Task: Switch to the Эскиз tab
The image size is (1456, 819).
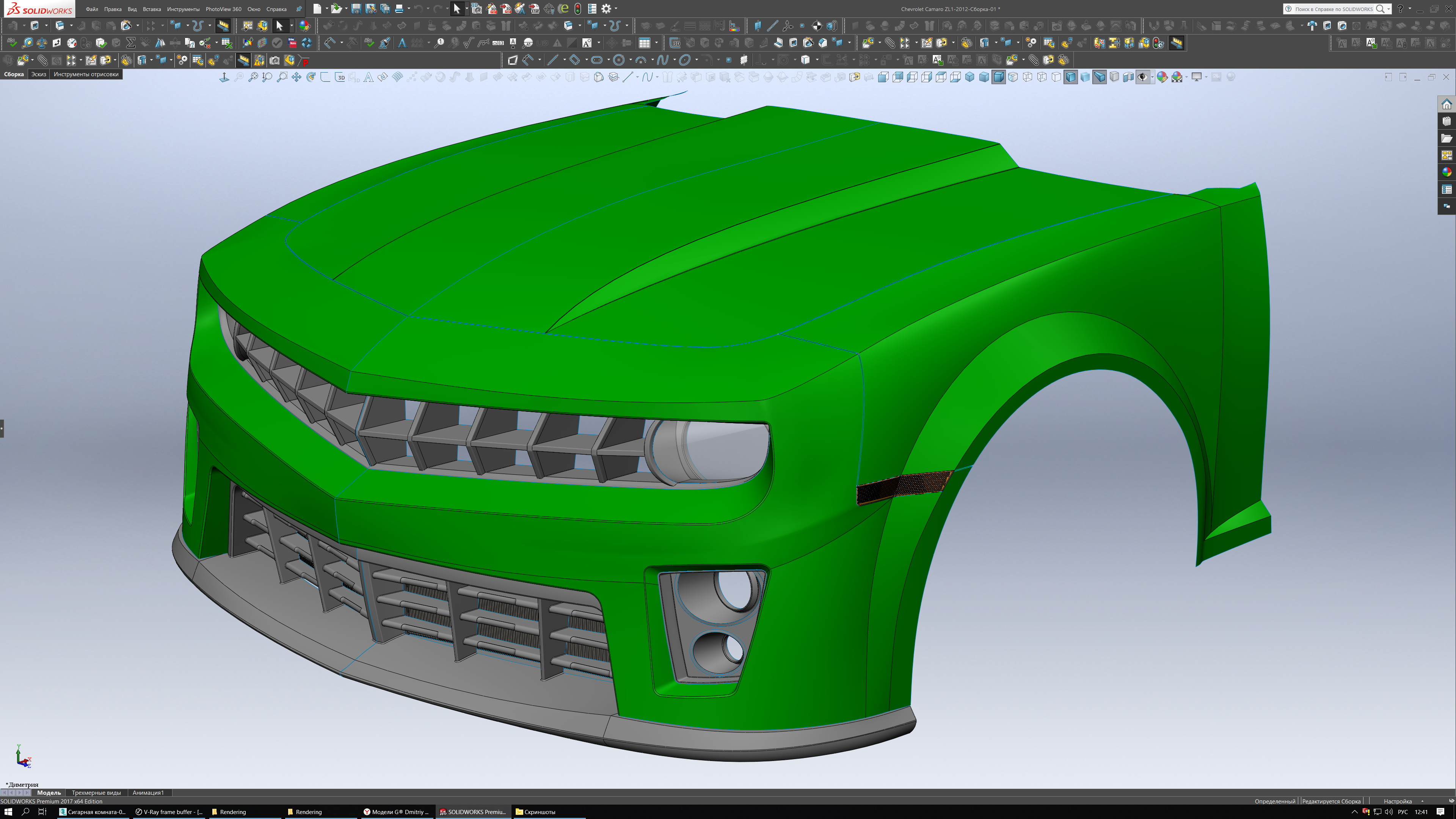Action: [x=38, y=74]
